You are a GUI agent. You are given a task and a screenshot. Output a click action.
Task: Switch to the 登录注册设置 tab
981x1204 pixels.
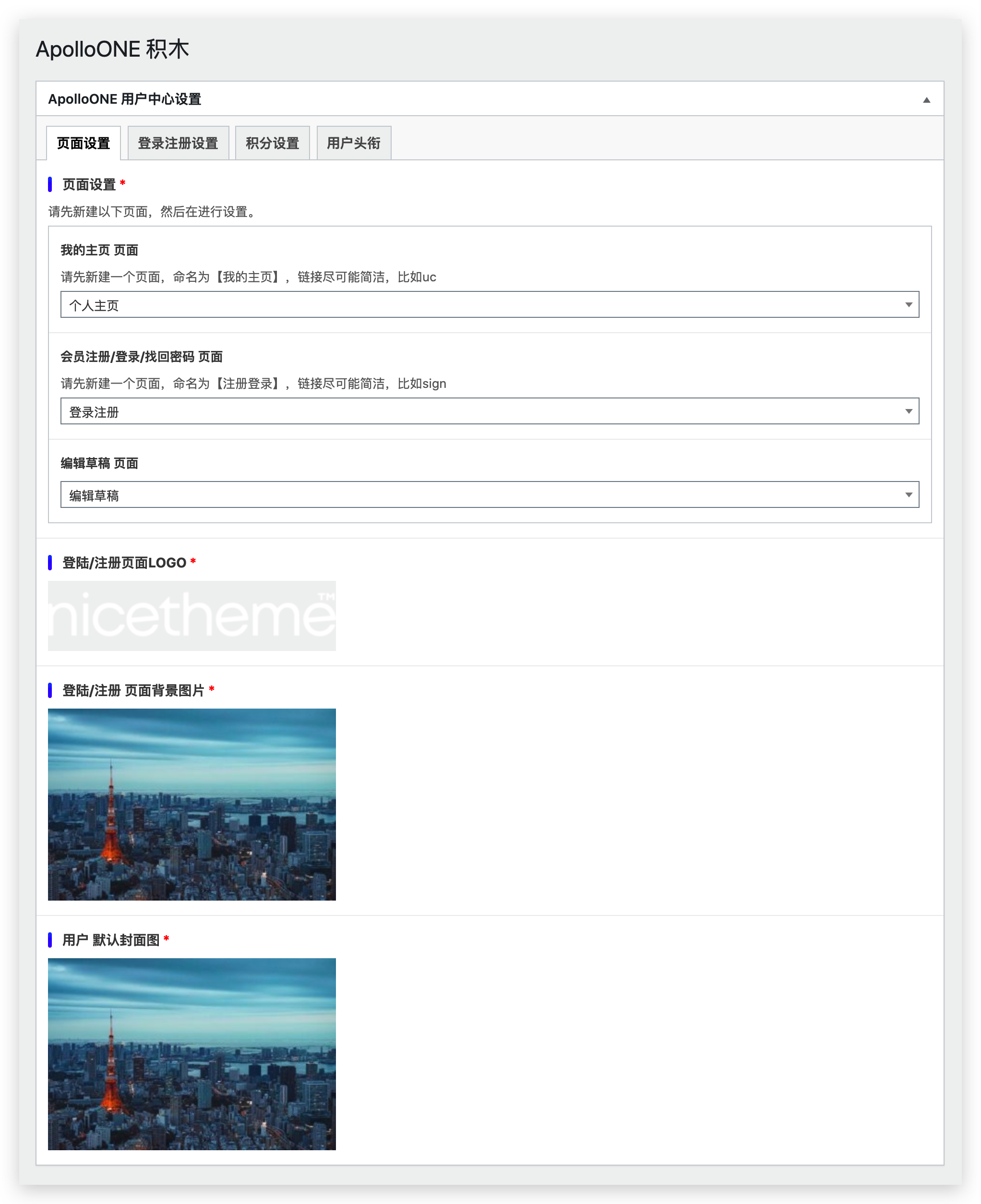tap(178, 143)
